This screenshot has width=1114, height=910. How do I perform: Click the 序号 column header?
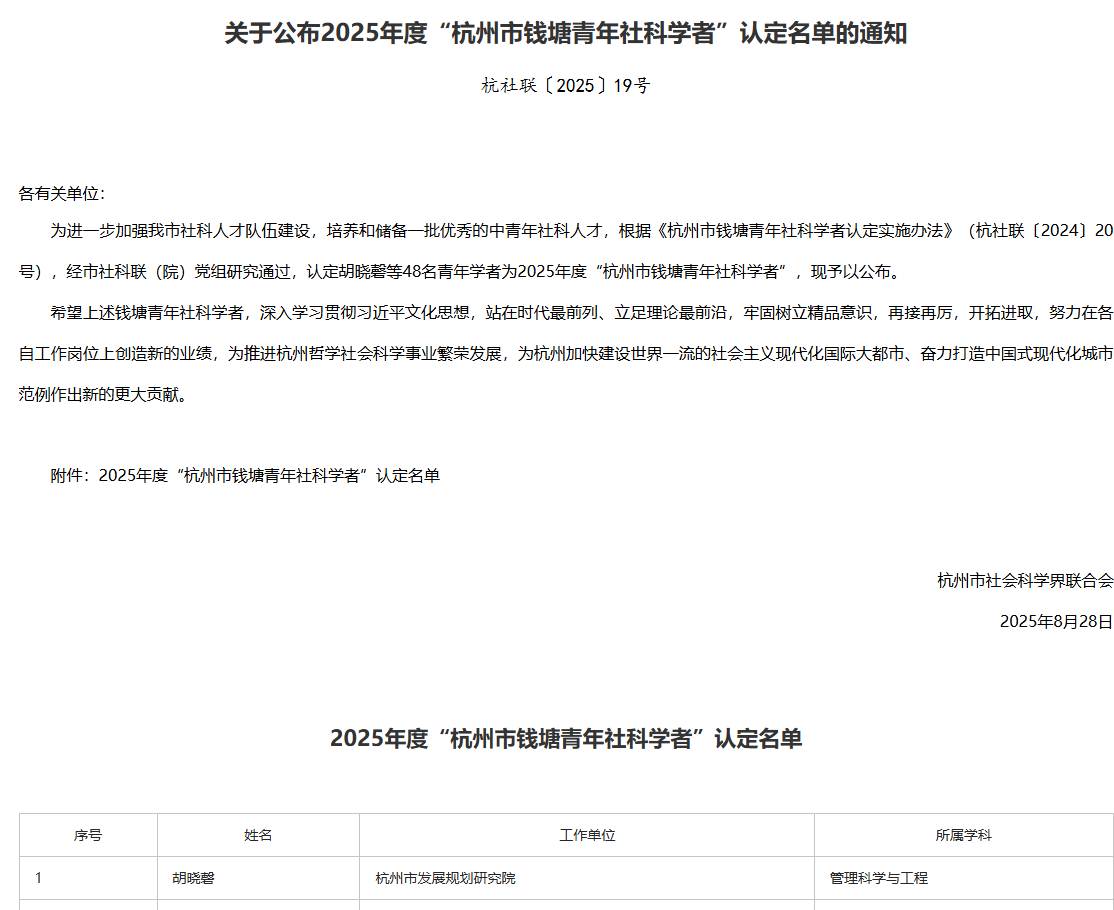[x=88, y=835]
